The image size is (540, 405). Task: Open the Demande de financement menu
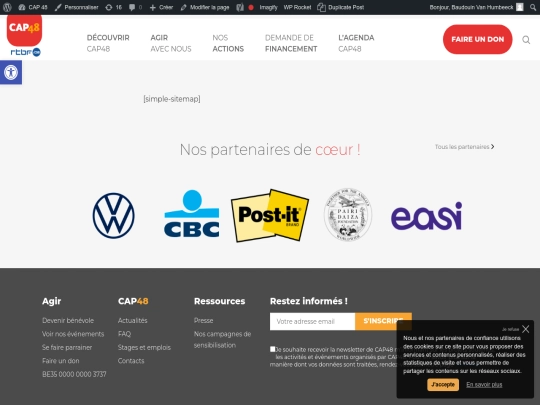tap(291, 43)
